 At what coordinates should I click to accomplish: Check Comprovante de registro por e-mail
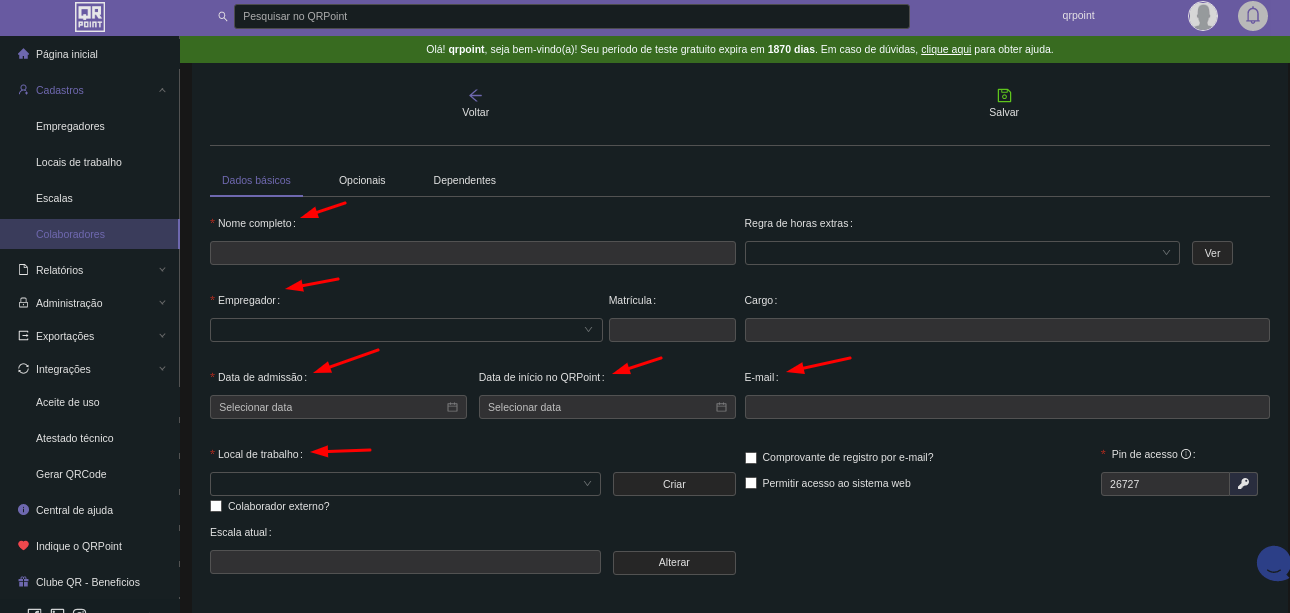pyautogui.click(x=751, y=458)
